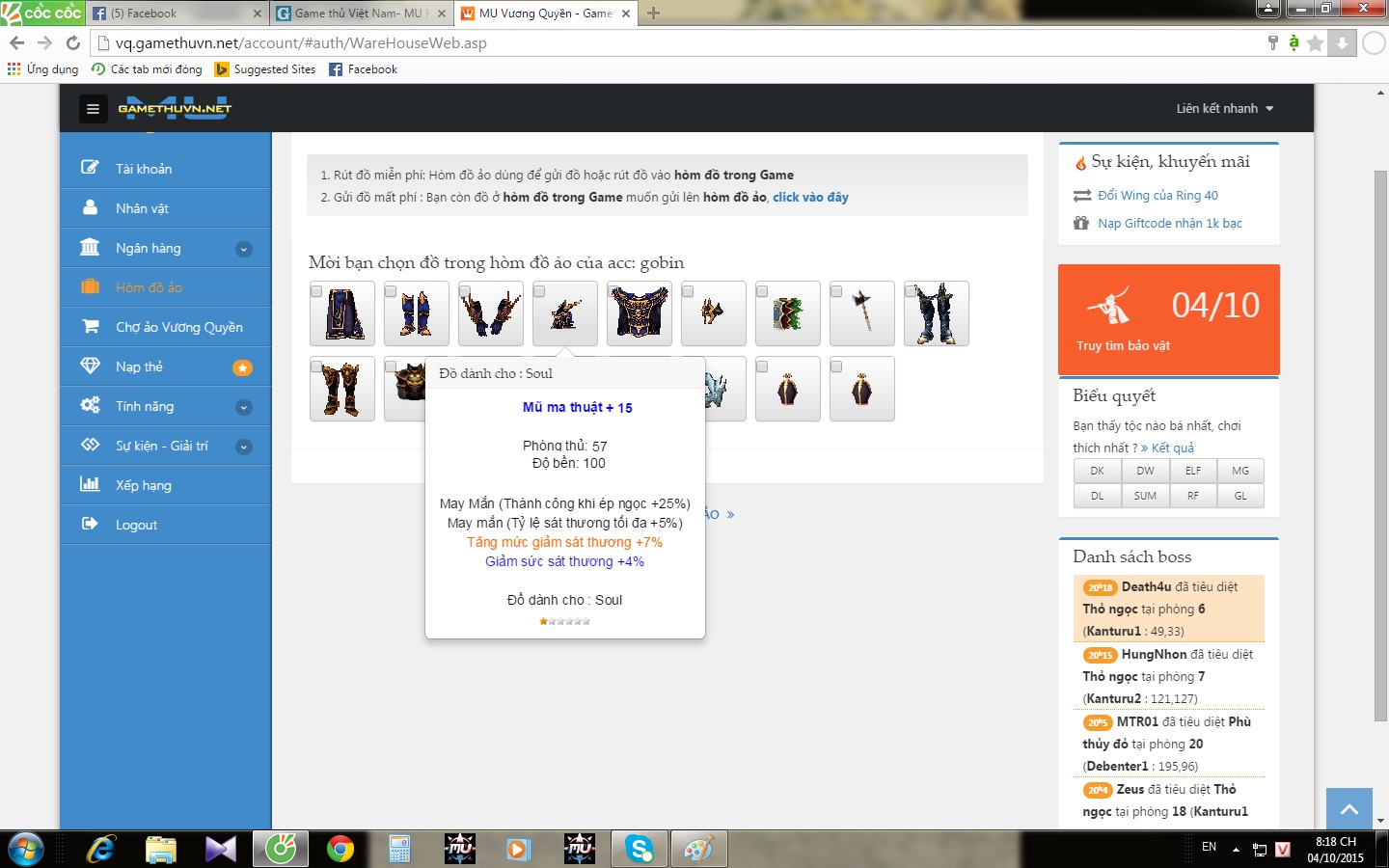Tick the checkbox on the magic helmet item

(539, 291)
